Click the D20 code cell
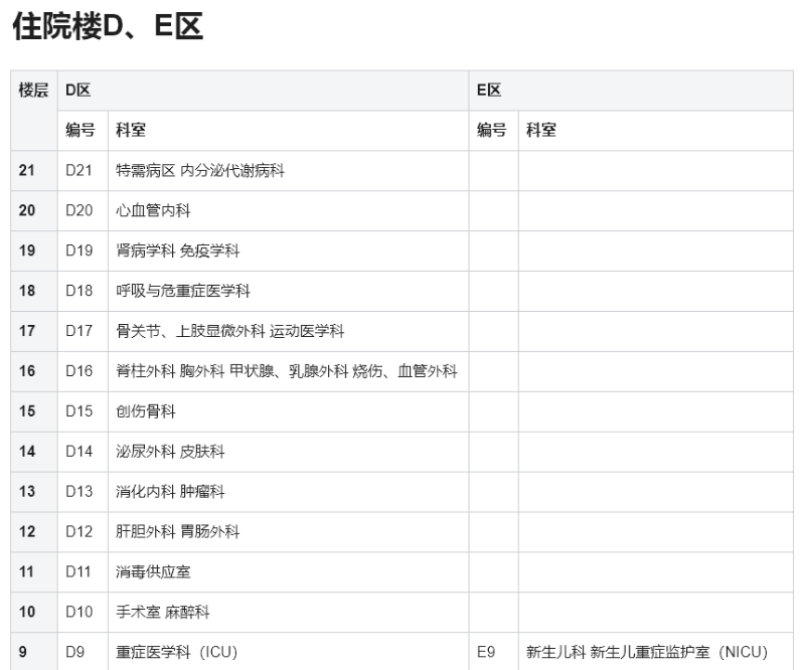The width and height of the screenshot is (800, 670). pyautogui.click(x=83, y=211)
